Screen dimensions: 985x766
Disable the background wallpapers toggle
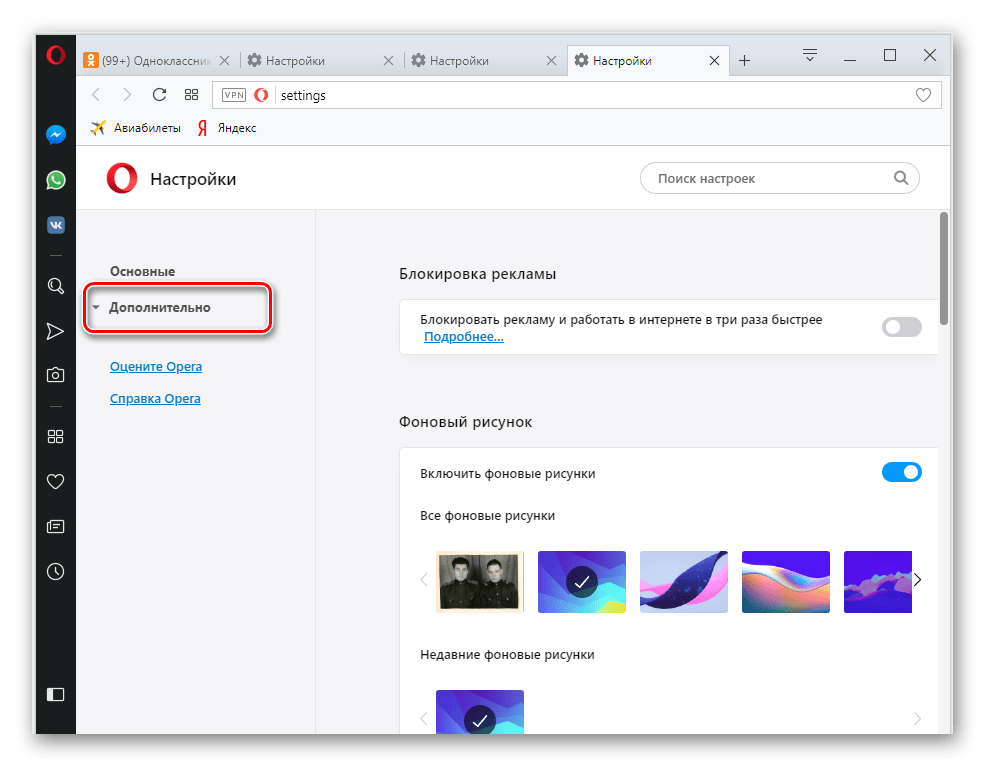(901, 471)
